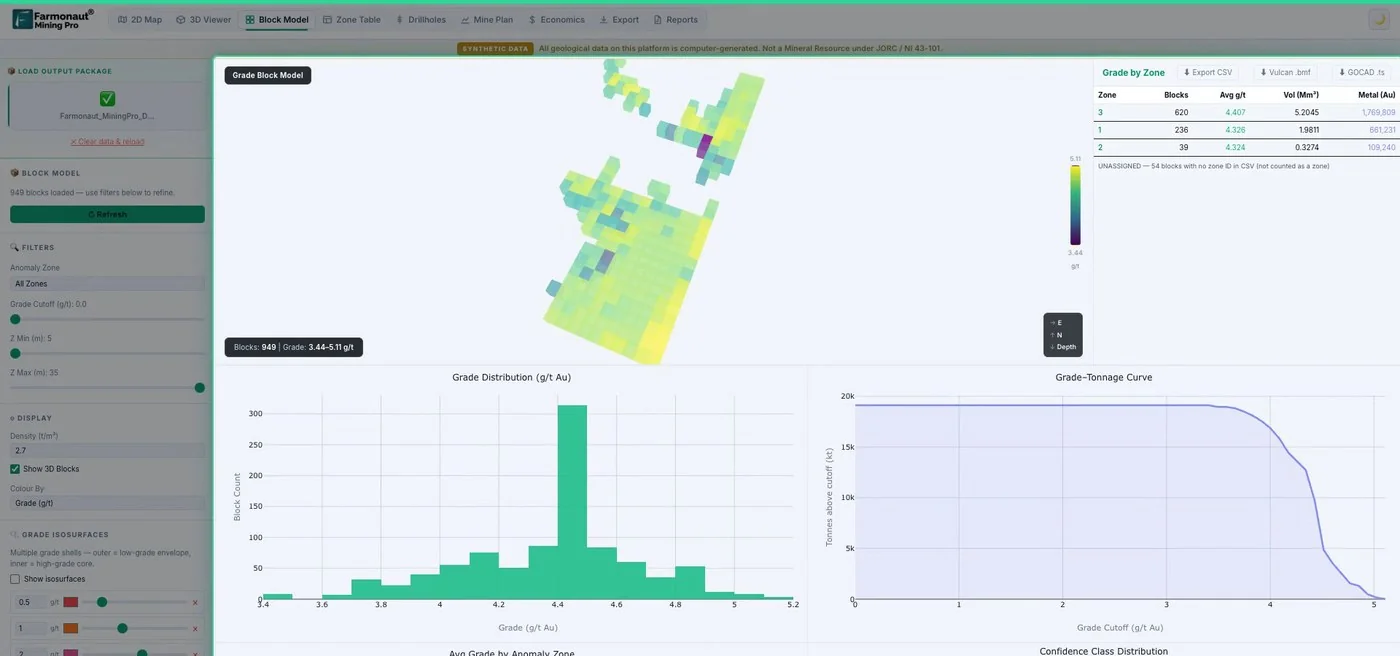1400x656 pixels.
Task: Click the 1,769,809 metal value
Action: click(x=1378, y=112)
